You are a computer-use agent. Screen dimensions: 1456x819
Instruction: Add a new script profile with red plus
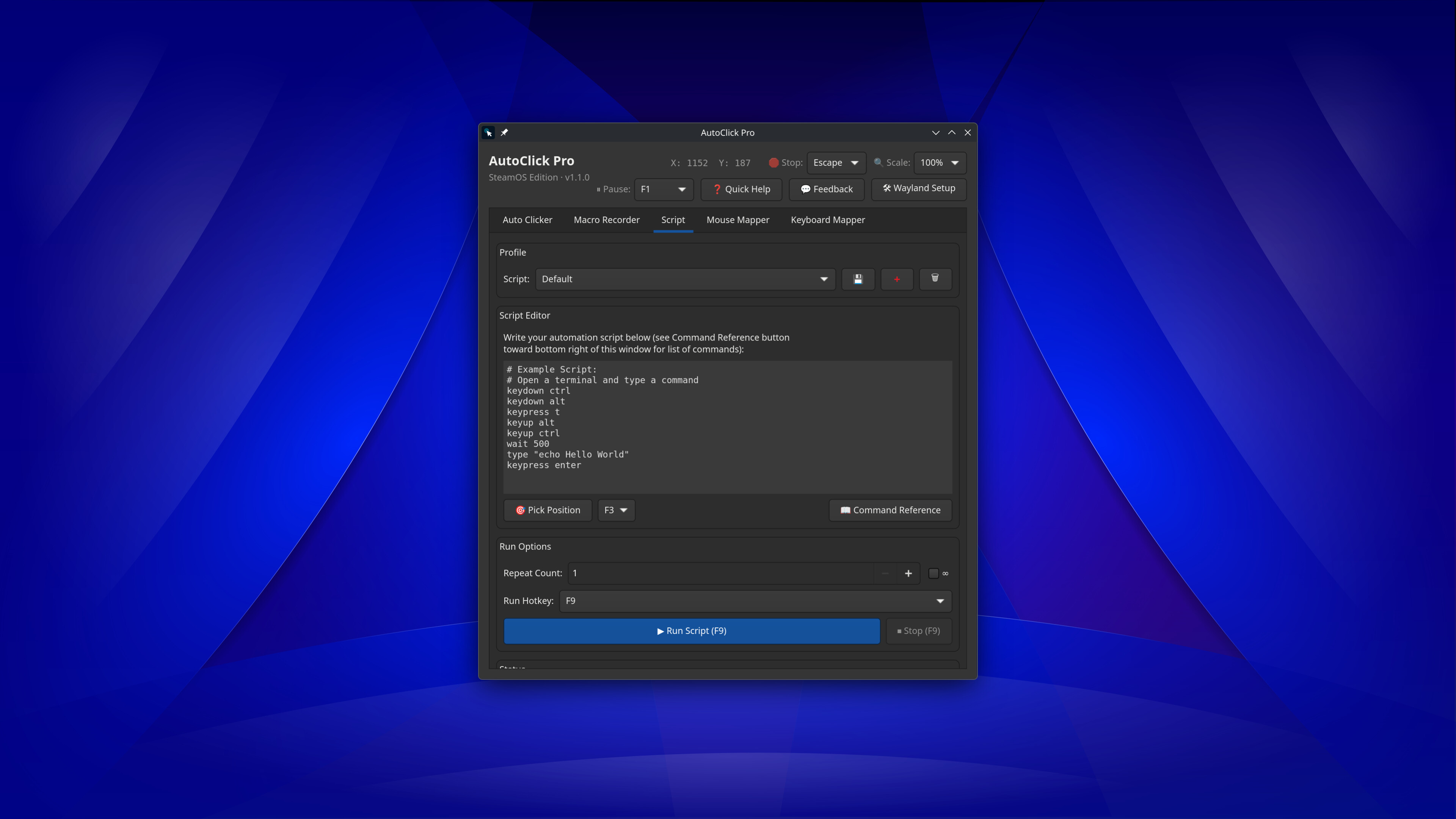(897, 279)
